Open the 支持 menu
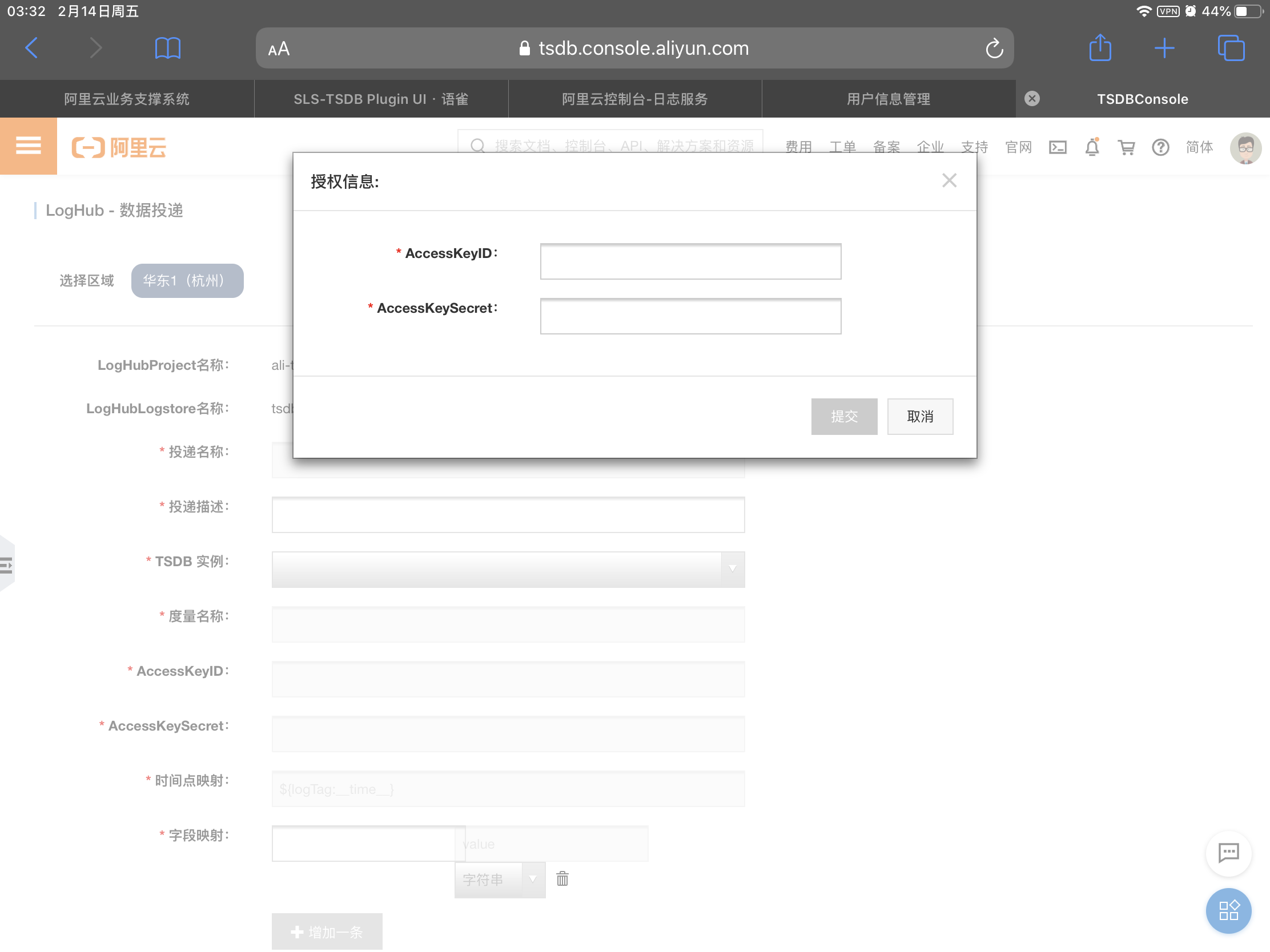This screenshot has width=1270, height=952. click(x=974, y=147)
